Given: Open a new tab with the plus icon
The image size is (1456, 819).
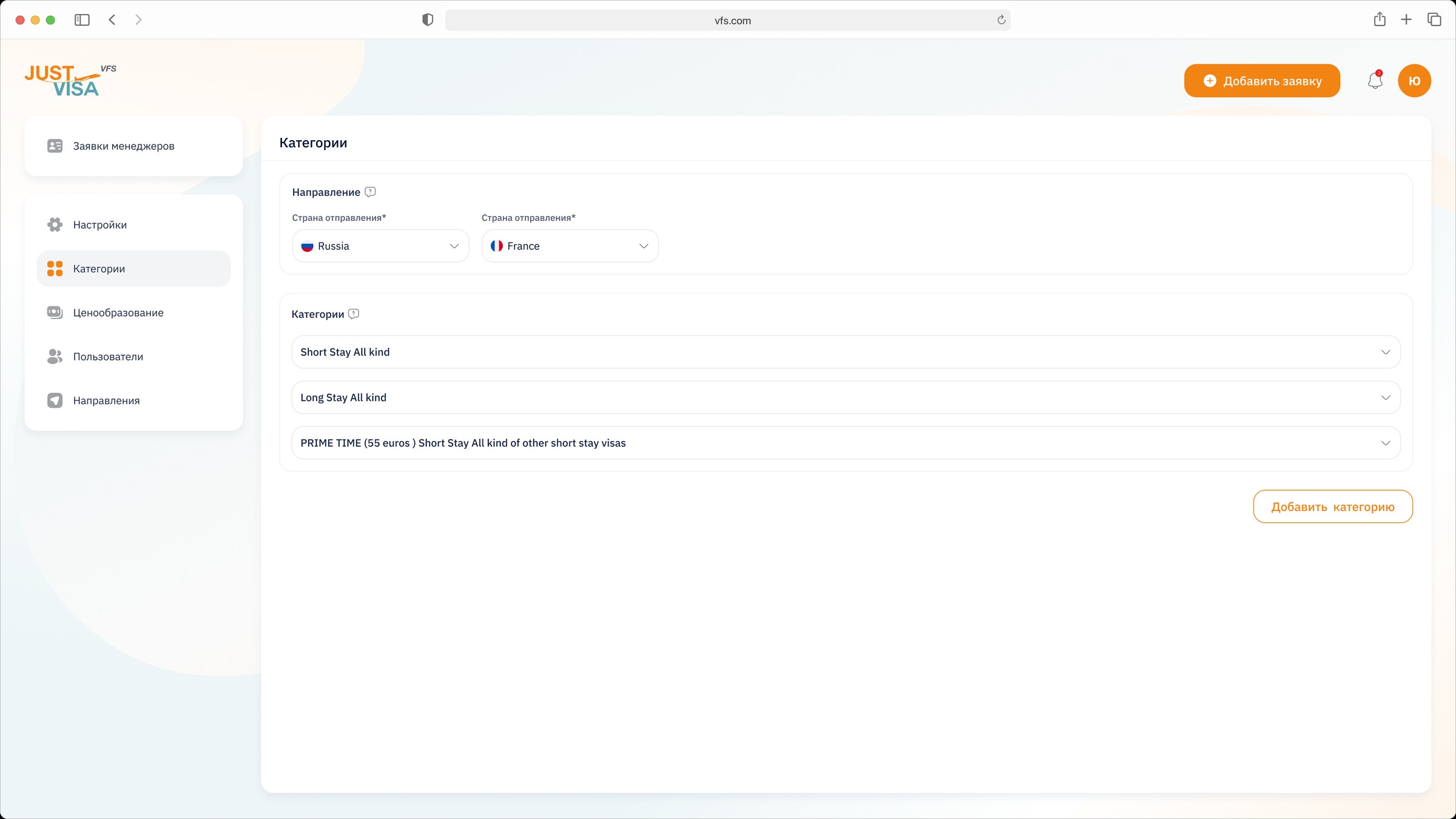Looking at the screenshot, I should (x=1406, y=20).
